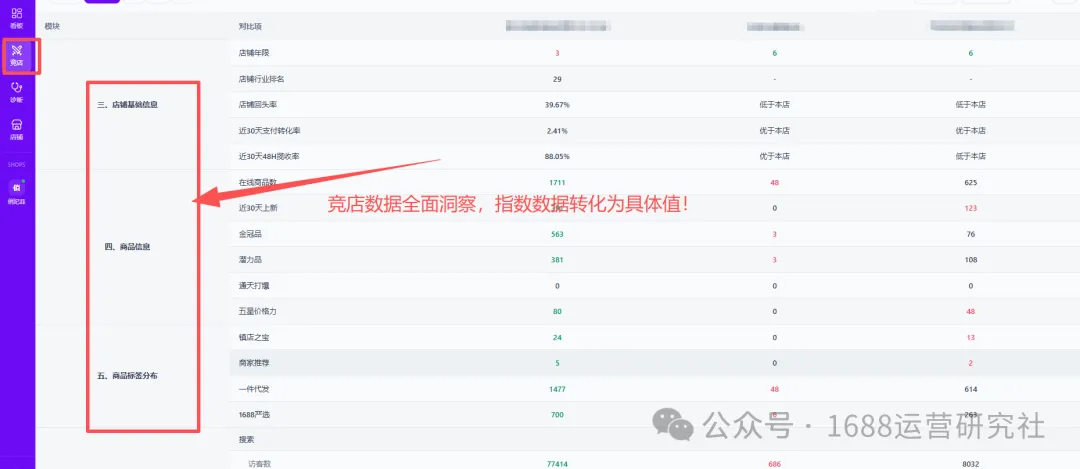The height and width of the screenshot is (469, 1080).
Task: Click the visitor count 77414
Action: tap(557, 464)
